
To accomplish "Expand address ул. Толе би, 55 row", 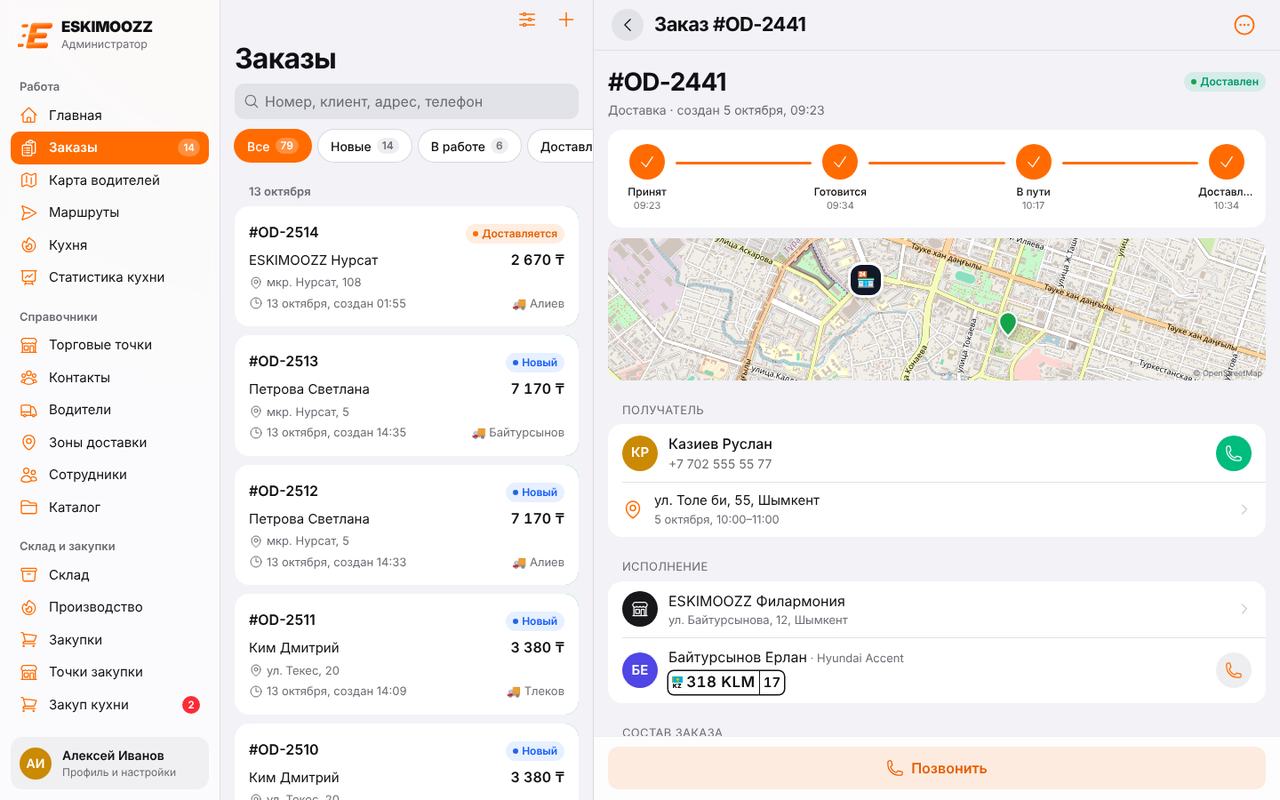I will coord(937,509).
